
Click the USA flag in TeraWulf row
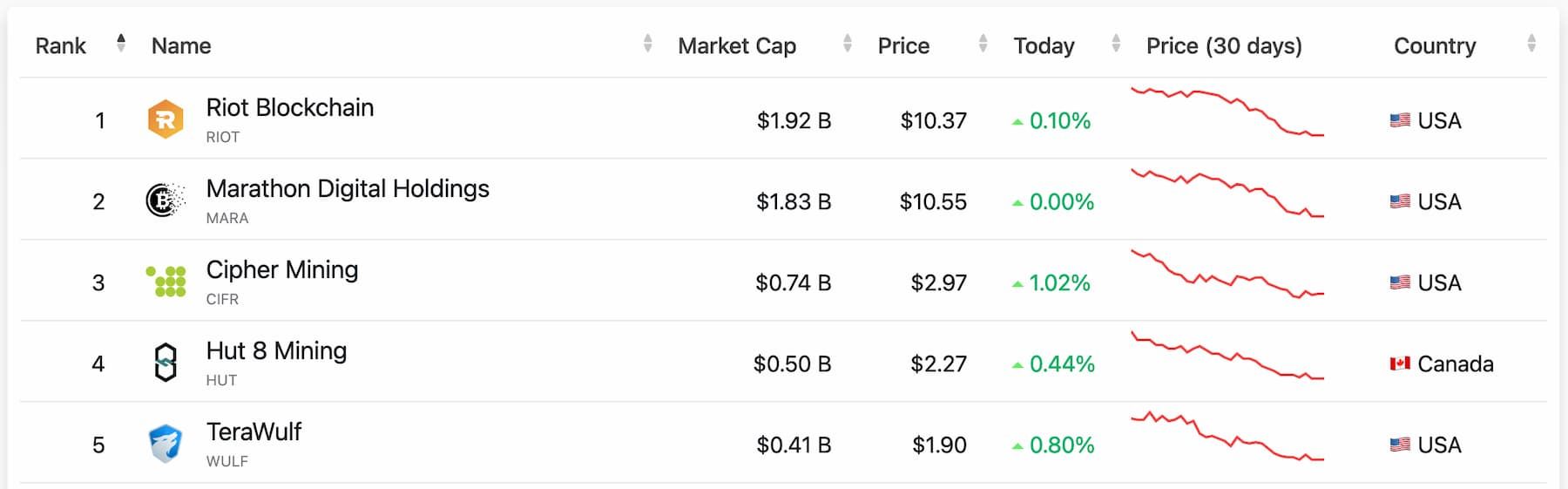[1400, 445]
